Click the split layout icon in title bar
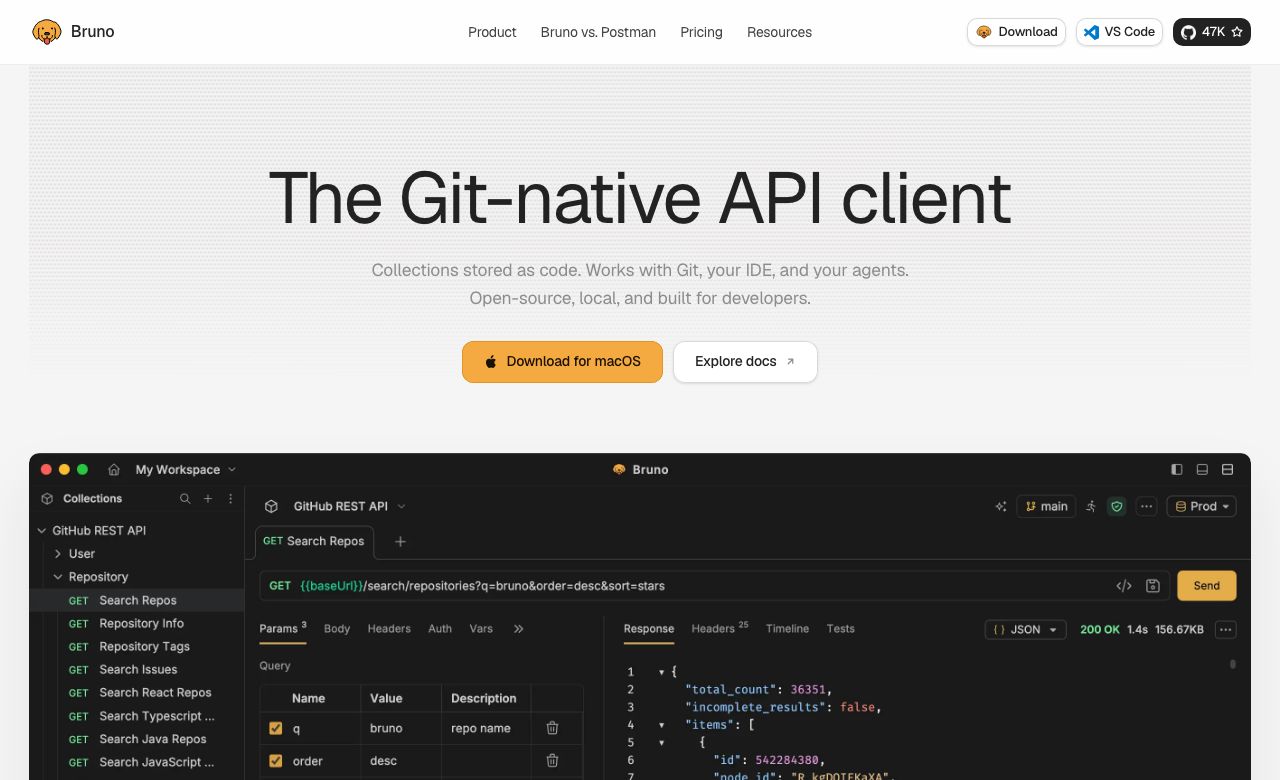 pos(1228,469)
